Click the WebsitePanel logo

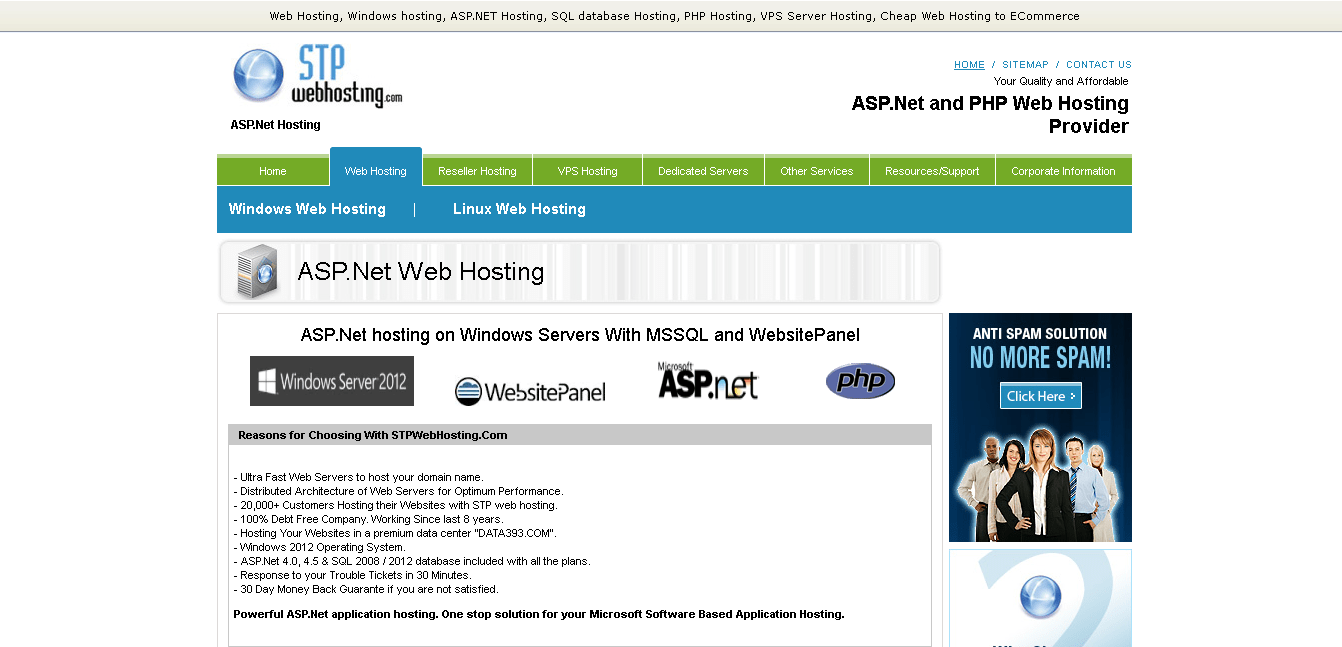click(x=530, y=391)
